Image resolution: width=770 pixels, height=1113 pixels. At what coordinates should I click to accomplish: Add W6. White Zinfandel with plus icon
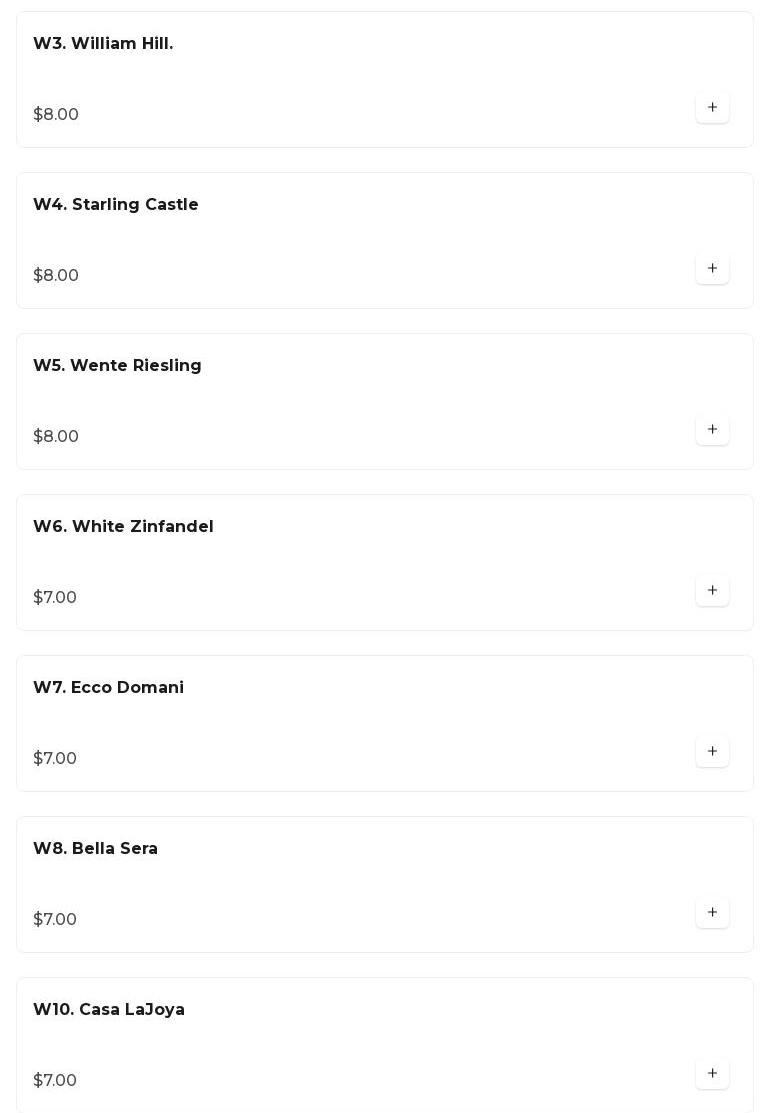[x=712, y=591]
